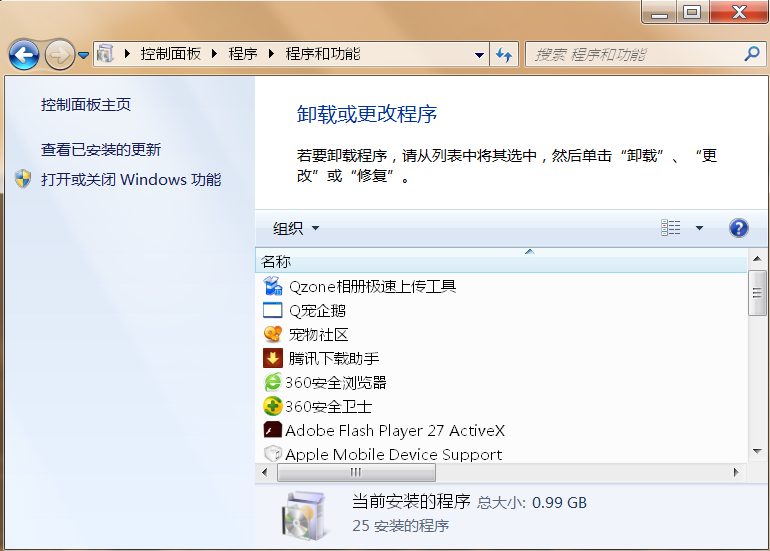Open recent pages dropdown next to Forward
770x551 pixels.
[x=83, y=55]
